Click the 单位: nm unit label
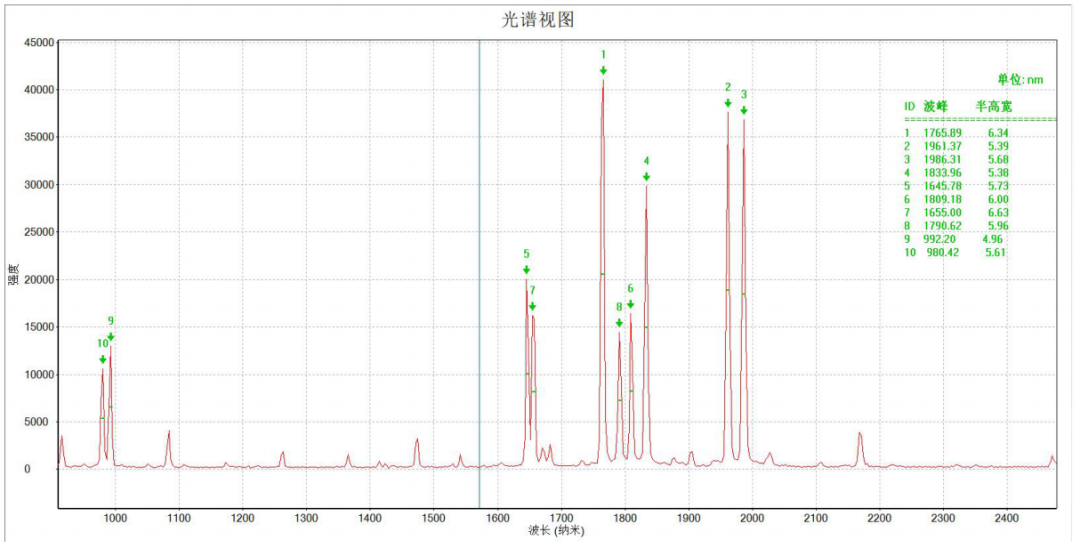1080x548 pixels. tap(1020, 80)
